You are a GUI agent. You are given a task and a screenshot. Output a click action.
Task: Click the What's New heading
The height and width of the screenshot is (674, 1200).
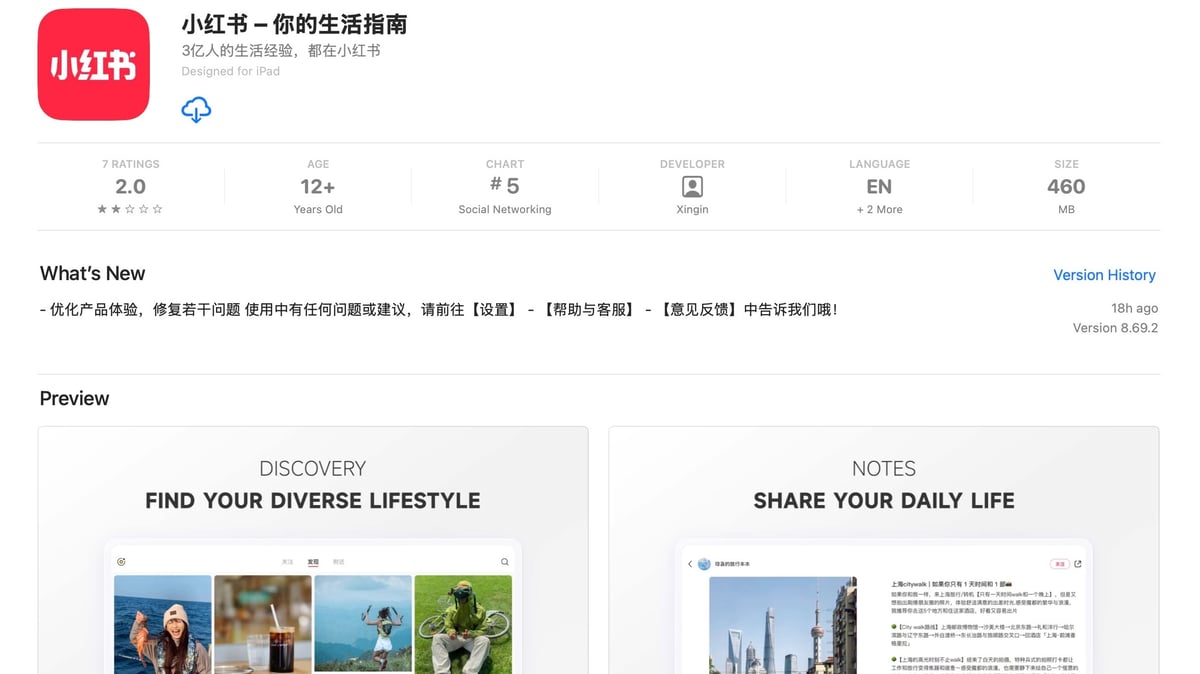pos(92,274)
